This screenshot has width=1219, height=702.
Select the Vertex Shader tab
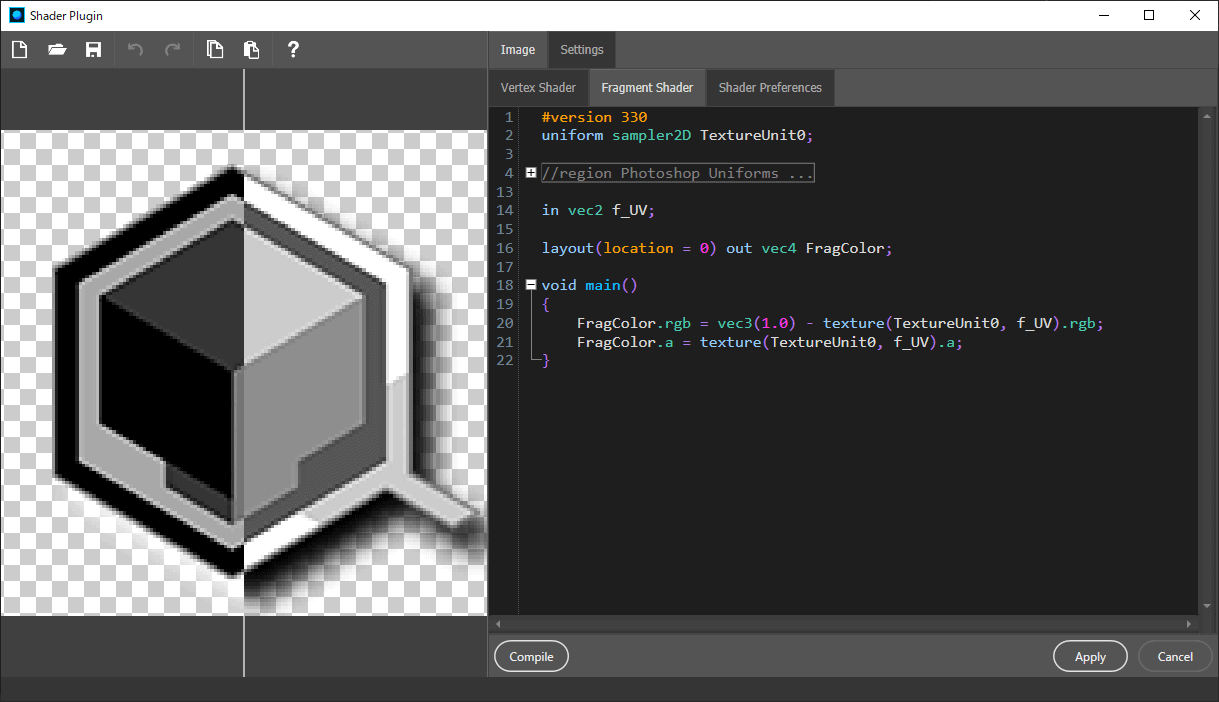tap(538, 88)
